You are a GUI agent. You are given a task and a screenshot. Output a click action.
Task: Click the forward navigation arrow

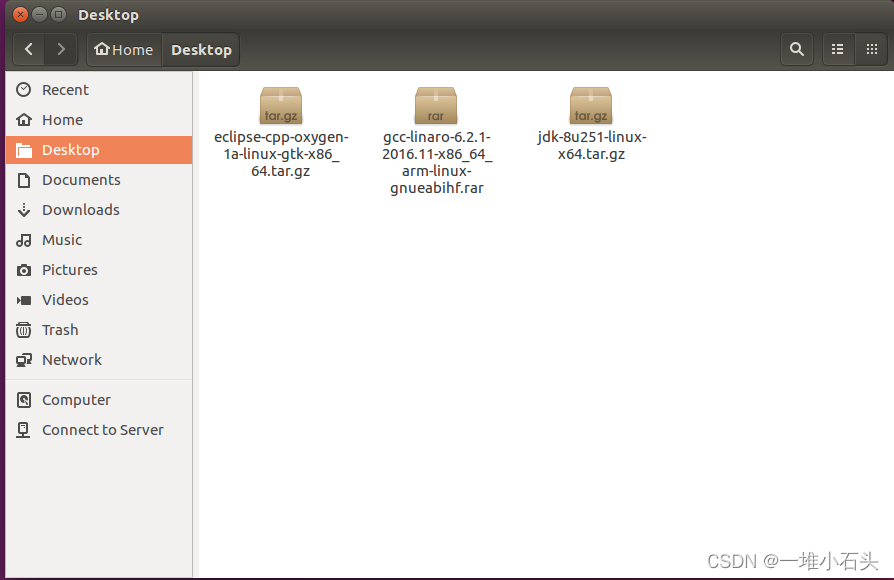point(60,49)
